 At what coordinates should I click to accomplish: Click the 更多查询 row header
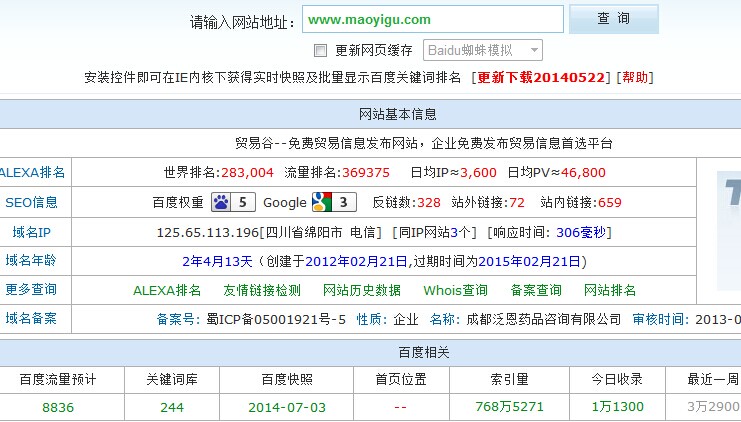31,289
